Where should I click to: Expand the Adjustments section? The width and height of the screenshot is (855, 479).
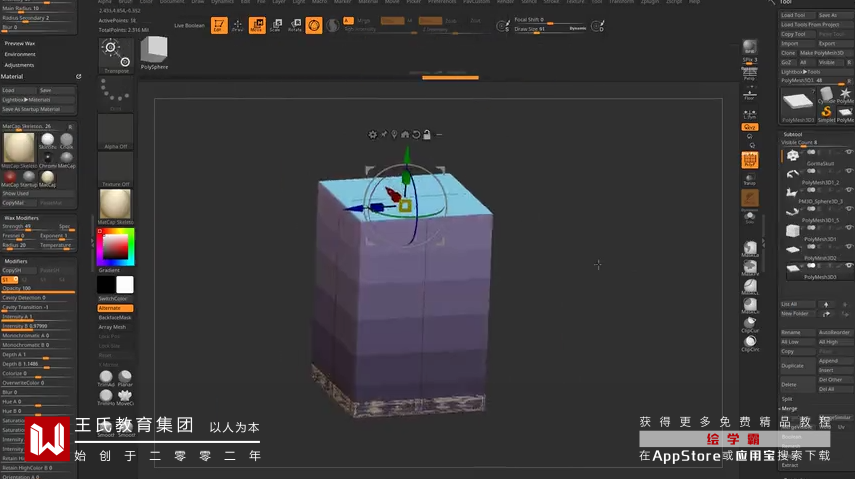[20, 65]
